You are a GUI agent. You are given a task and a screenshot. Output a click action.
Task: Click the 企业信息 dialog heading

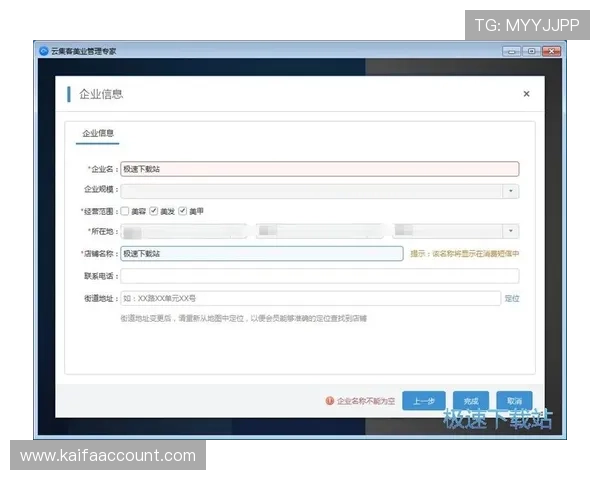pos(101,94)
